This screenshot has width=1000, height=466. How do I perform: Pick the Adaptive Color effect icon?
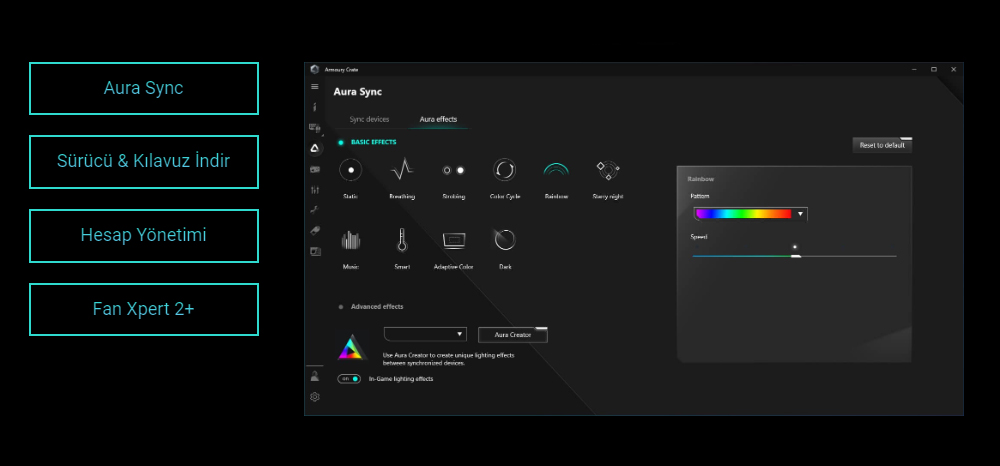453,240
